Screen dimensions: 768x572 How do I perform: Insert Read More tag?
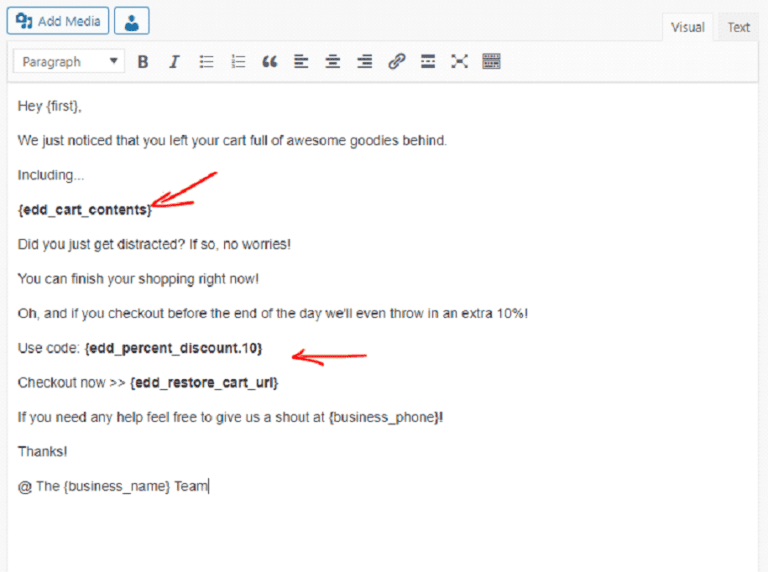pos(428,62)
